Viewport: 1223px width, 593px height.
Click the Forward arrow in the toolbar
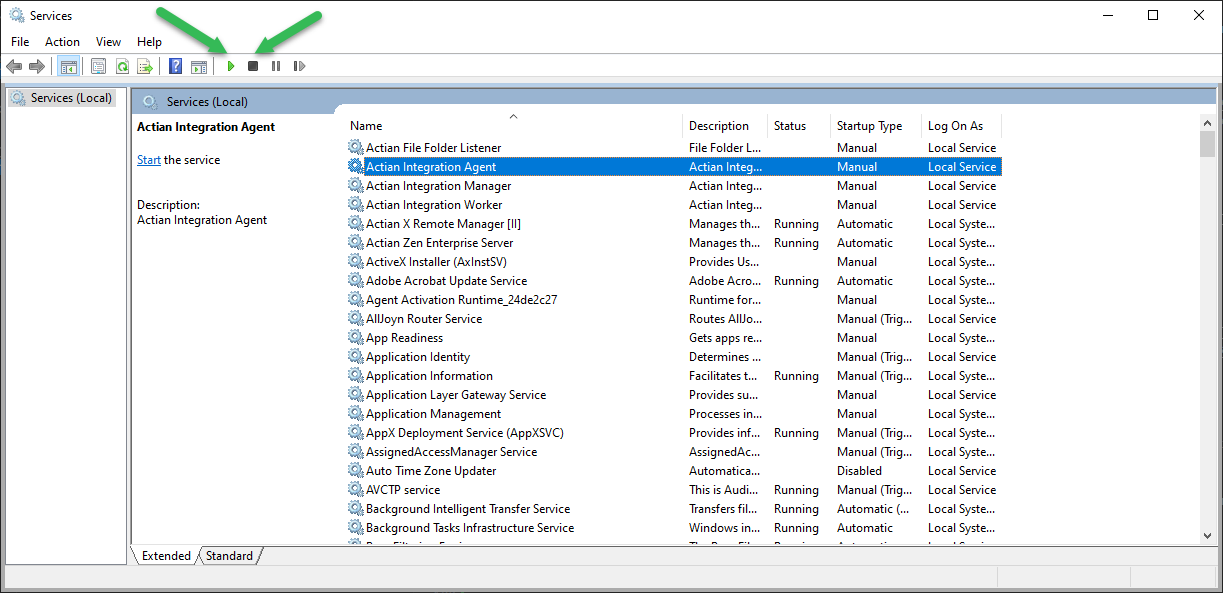(37, 66)
